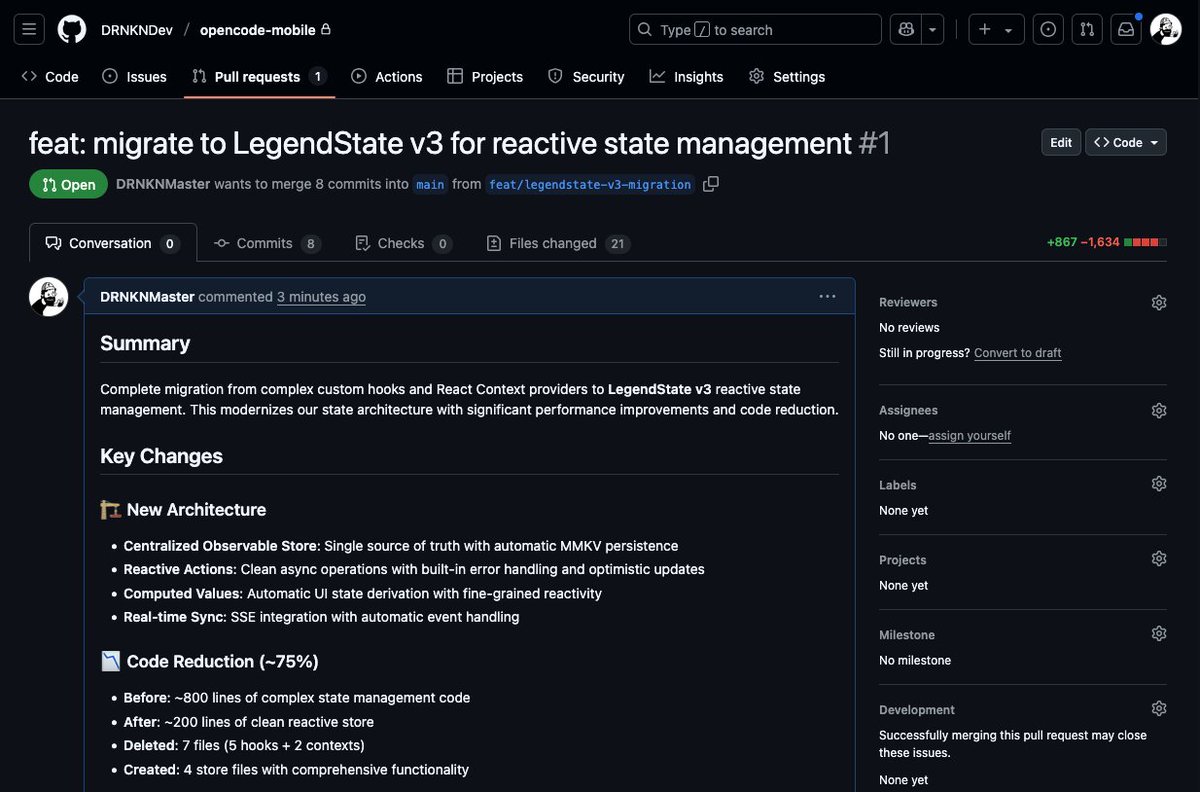Edit Assignees with the gear icon
This screenshot has width=1200, height=792.
[x=1159, y=410]
